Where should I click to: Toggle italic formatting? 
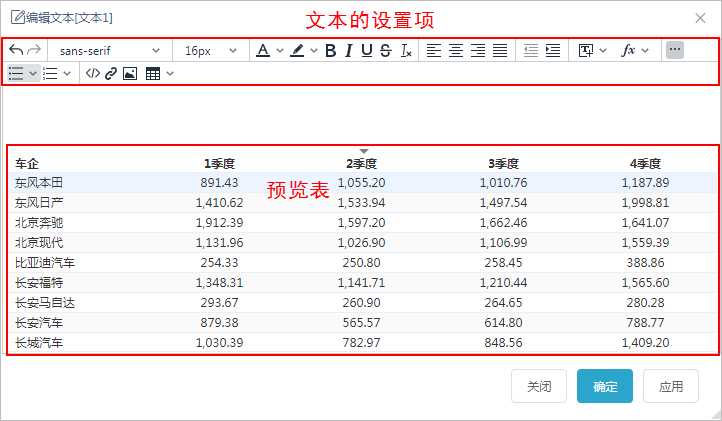[349, 50]
